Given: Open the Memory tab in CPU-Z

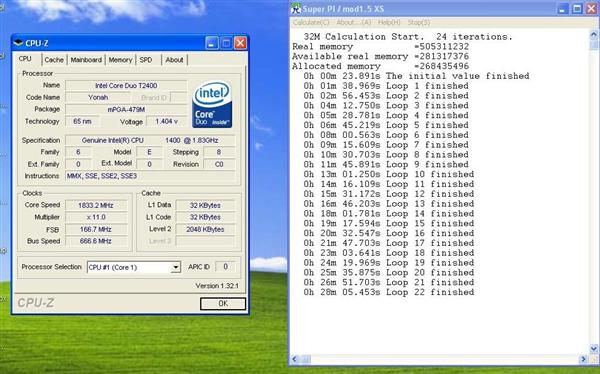Looking at the screenshot, I should pyautogui.click(x=120, y=60).
